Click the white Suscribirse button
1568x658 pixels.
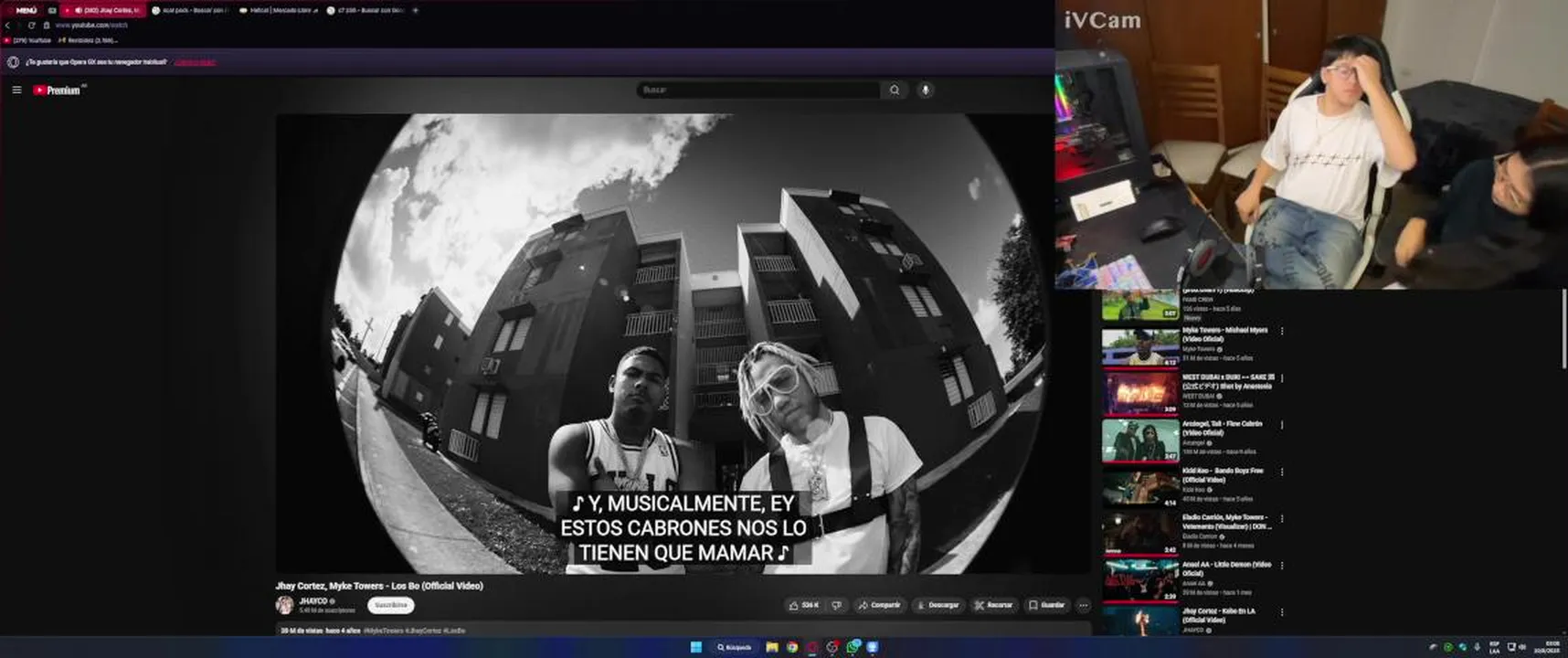[x=391, y=605]
